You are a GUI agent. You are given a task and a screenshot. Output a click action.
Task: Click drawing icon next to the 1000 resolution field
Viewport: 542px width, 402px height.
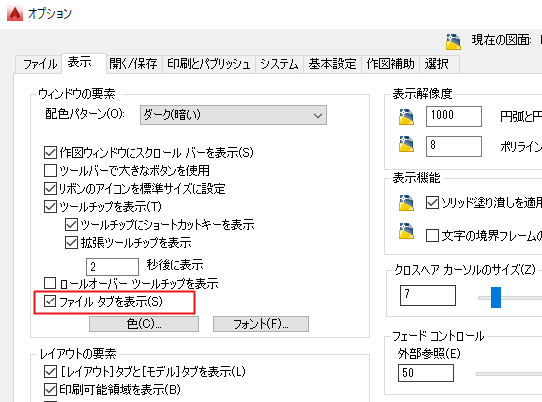coord(406,116)
